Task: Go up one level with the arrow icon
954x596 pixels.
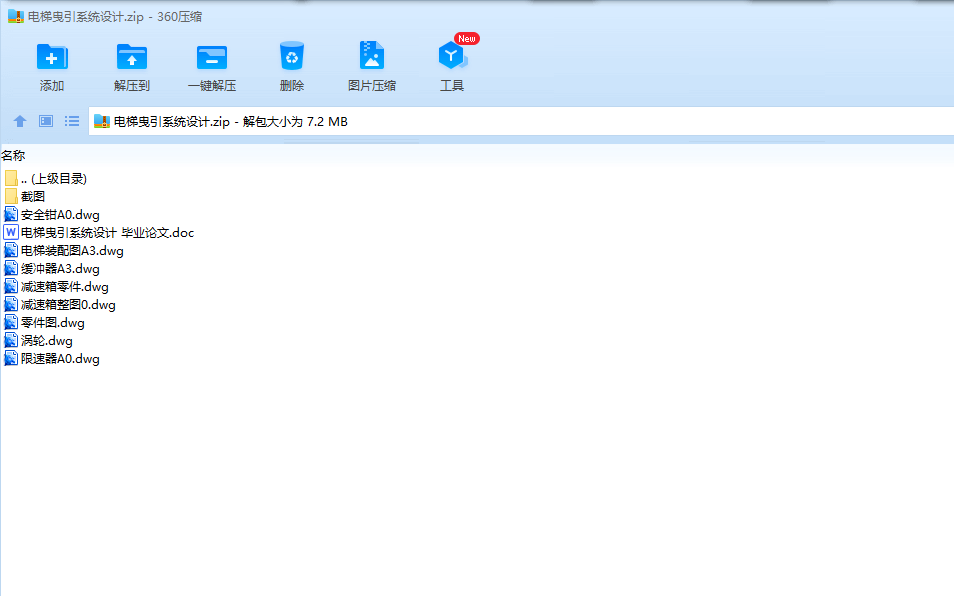Action: 19,121
